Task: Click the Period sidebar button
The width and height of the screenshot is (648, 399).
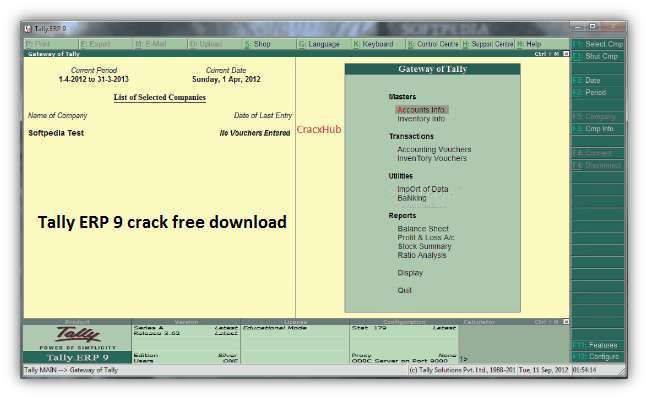Action: pos(598,92)
